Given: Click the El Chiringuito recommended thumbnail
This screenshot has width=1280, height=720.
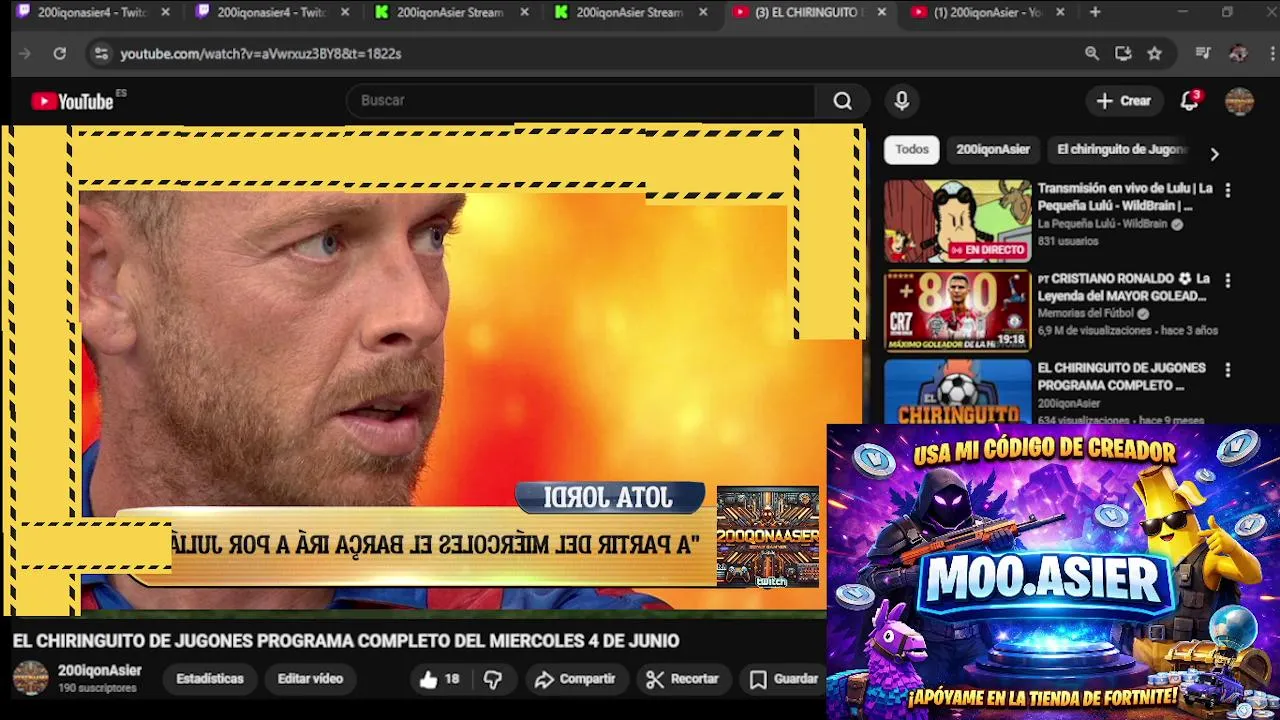Looking at the screenshot, I should click(x=957, y=392).
